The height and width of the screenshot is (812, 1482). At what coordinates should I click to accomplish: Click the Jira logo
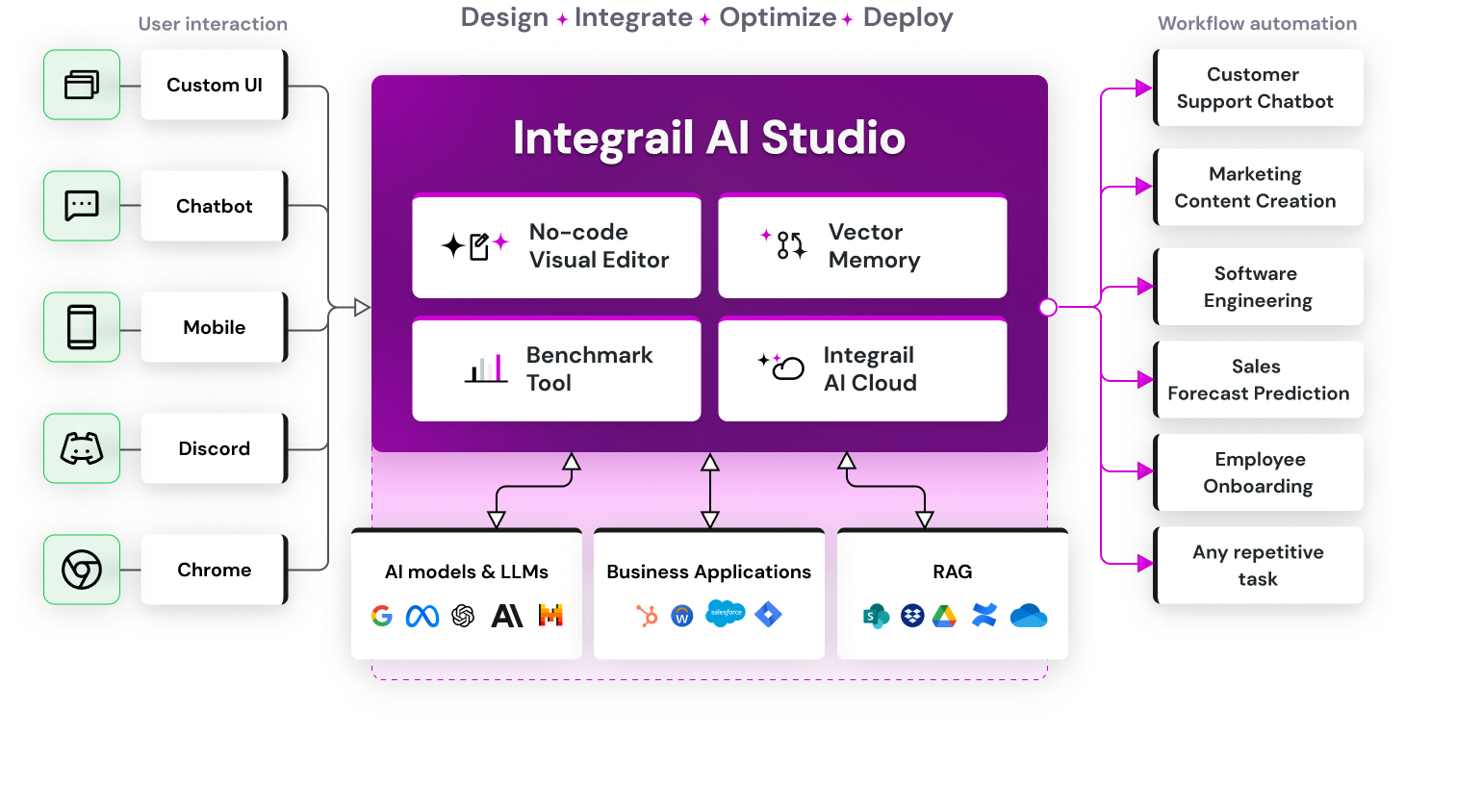pyautogui.click(x=768, y=614)
